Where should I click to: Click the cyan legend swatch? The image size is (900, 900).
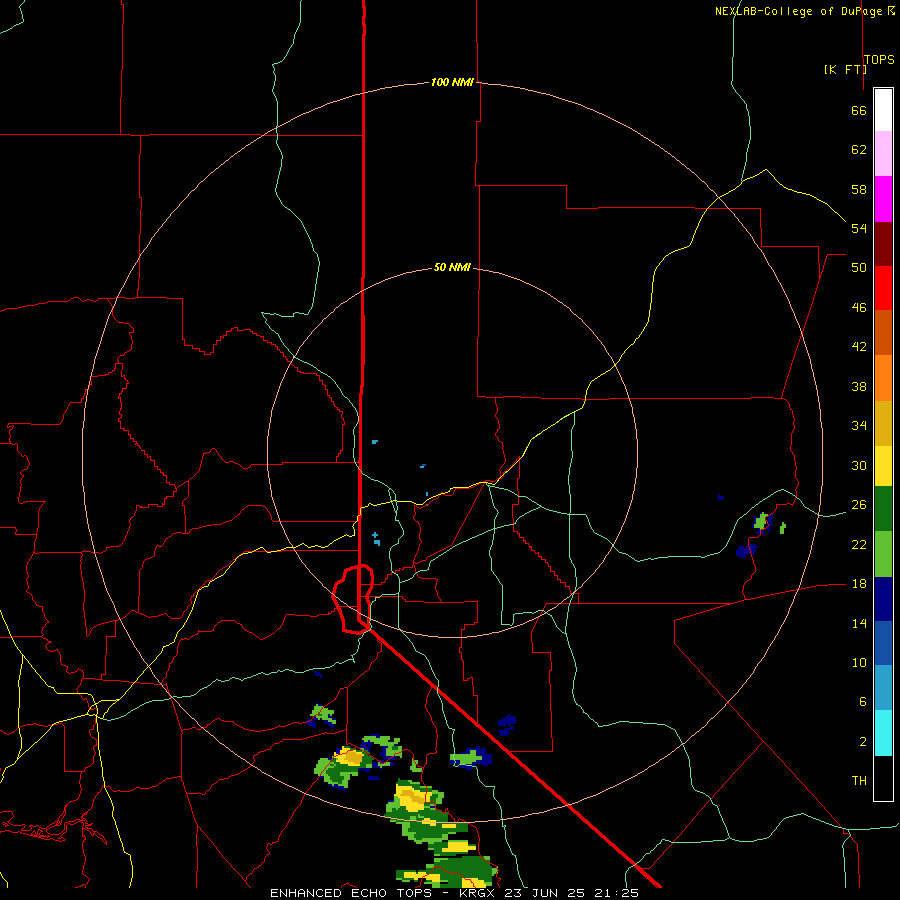tap(883, 733)
